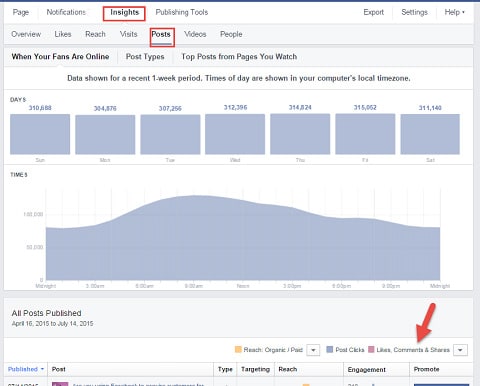This screenshot has height=386, width=480.
Task: Open the Reach insights section
Action: [95, 34]
